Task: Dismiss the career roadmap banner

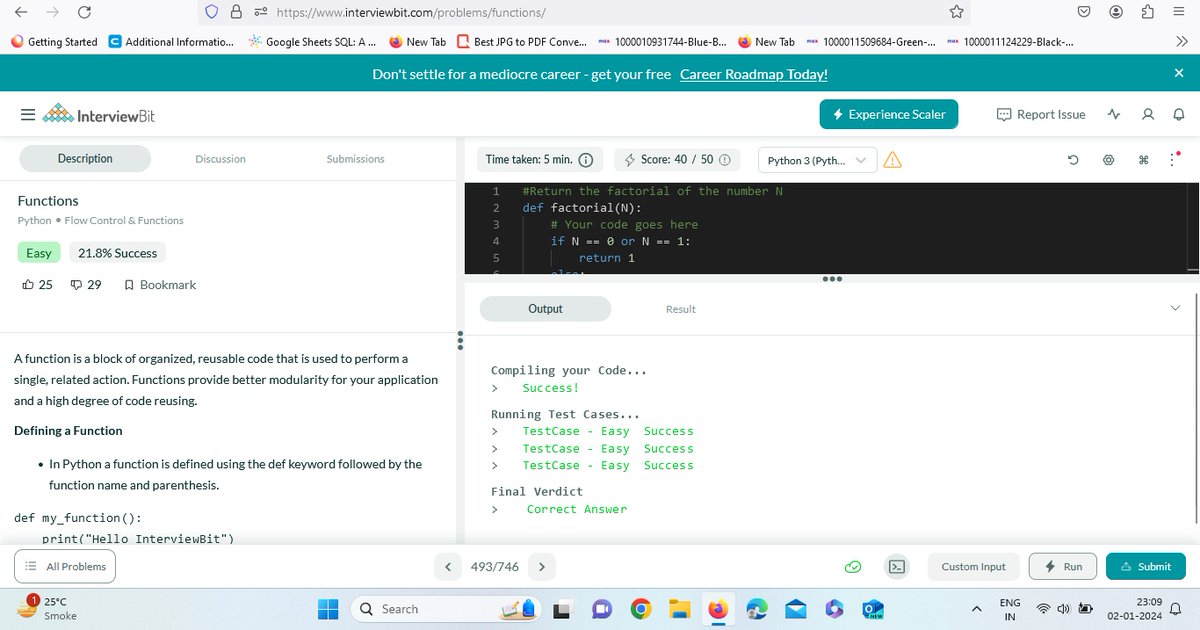Action: point(1178,74)
